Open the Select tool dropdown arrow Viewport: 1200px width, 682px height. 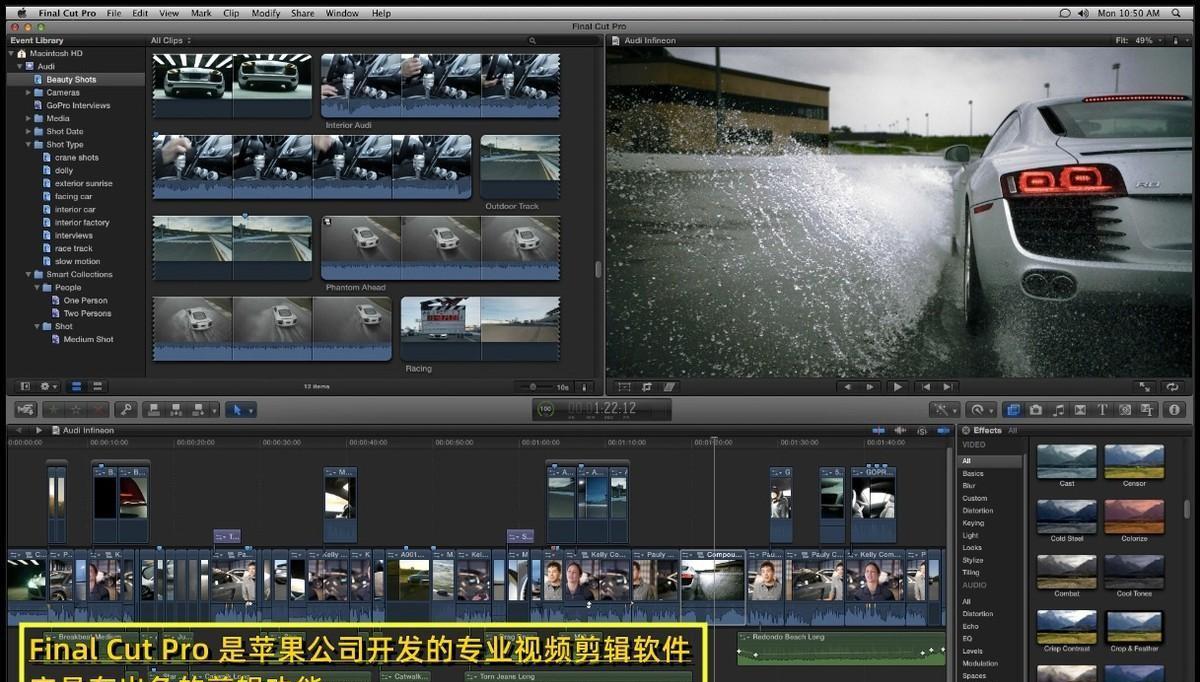point(250,409)
